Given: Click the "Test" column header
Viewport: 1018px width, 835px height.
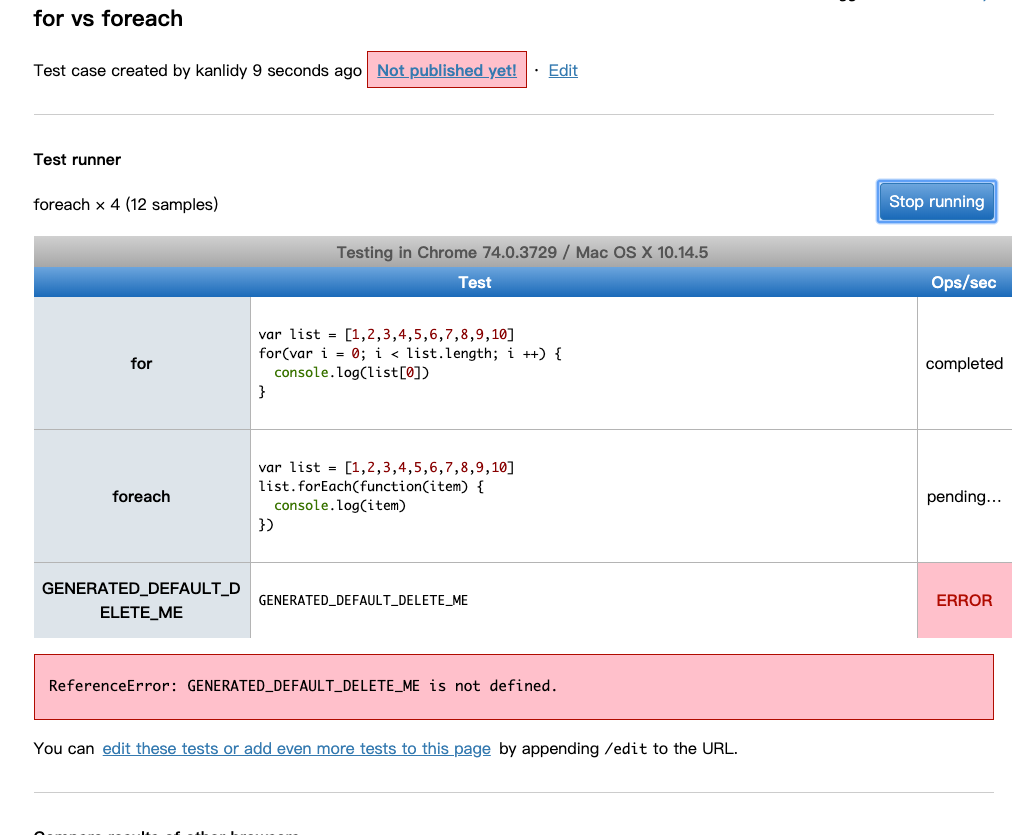Looking at the screenshot, I should [474, 283].
